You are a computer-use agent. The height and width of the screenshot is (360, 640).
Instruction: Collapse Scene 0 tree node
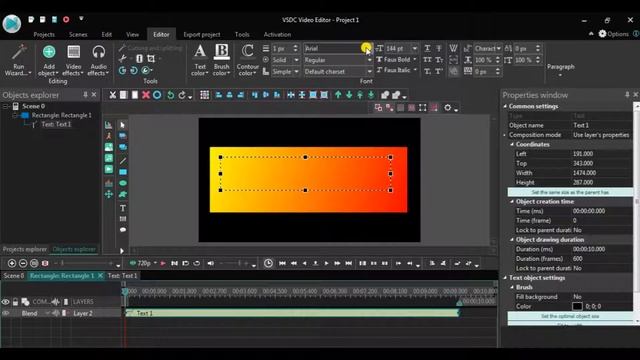pos(6,106)
